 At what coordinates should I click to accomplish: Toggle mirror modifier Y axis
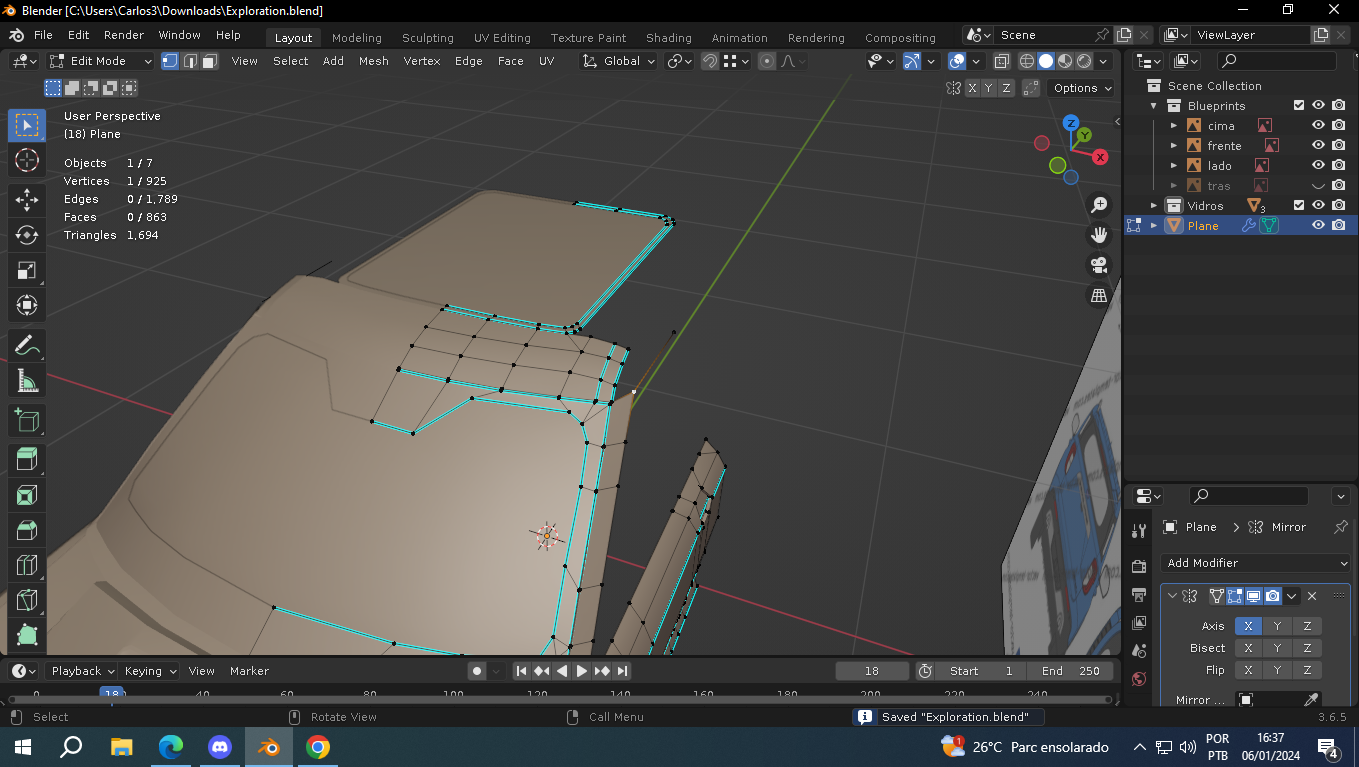[x=1277, y=626]
